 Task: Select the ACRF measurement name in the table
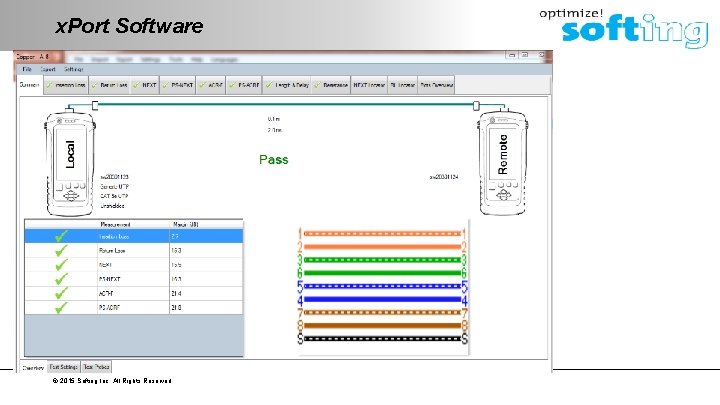(x=106, y=293)
